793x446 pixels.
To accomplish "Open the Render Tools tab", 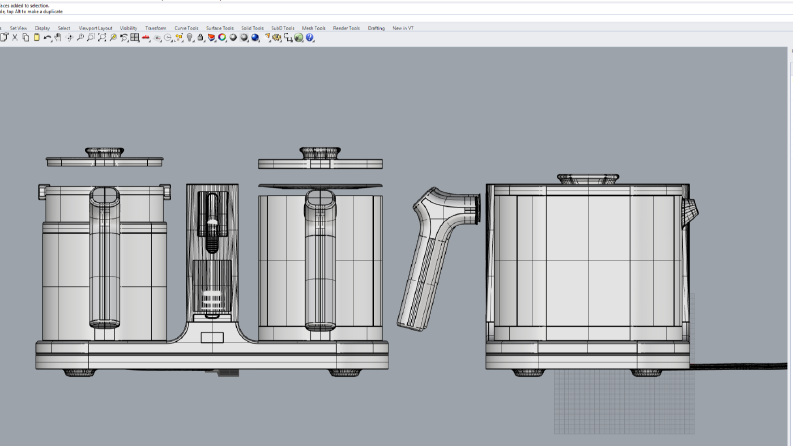I will pos(346,28).
